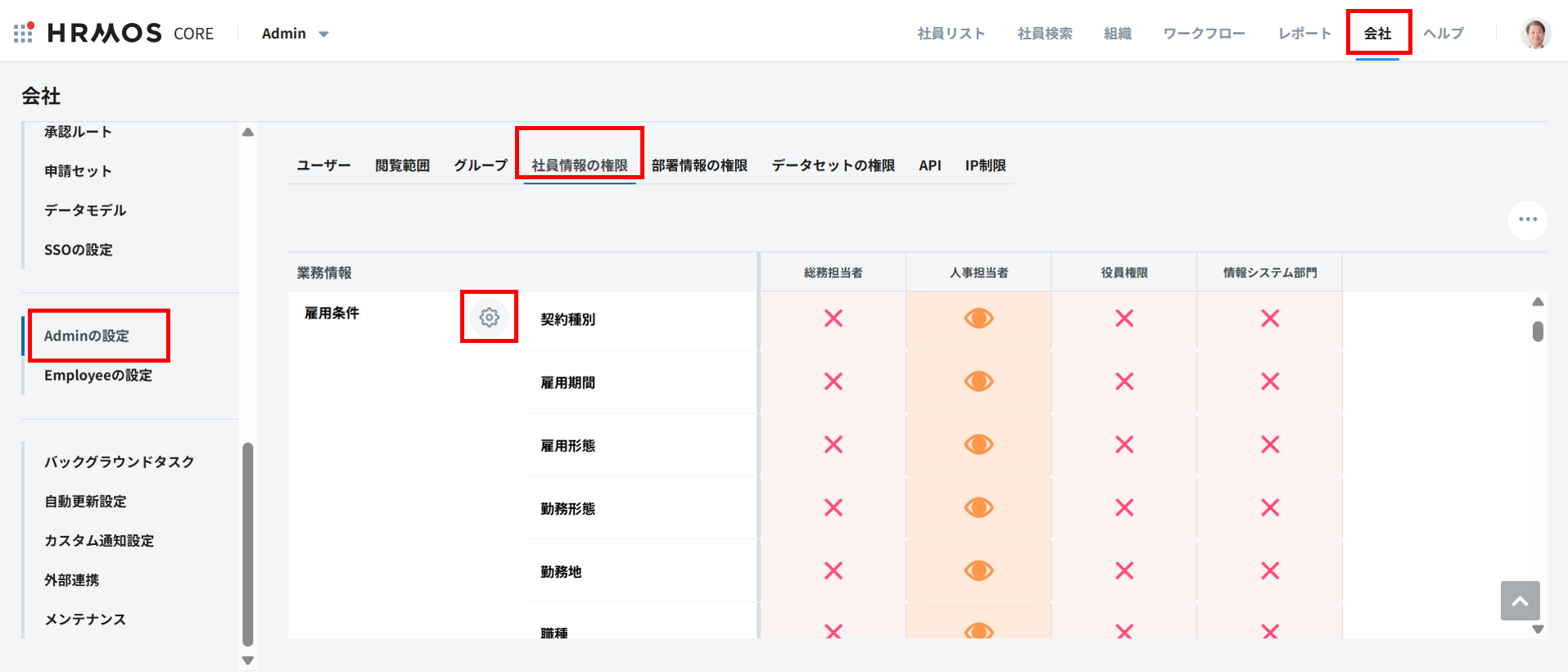This screenshot has width=1568, height=672.
Task: Click the gear icon beside 雇用条件
Action: [x=489, y=317]
